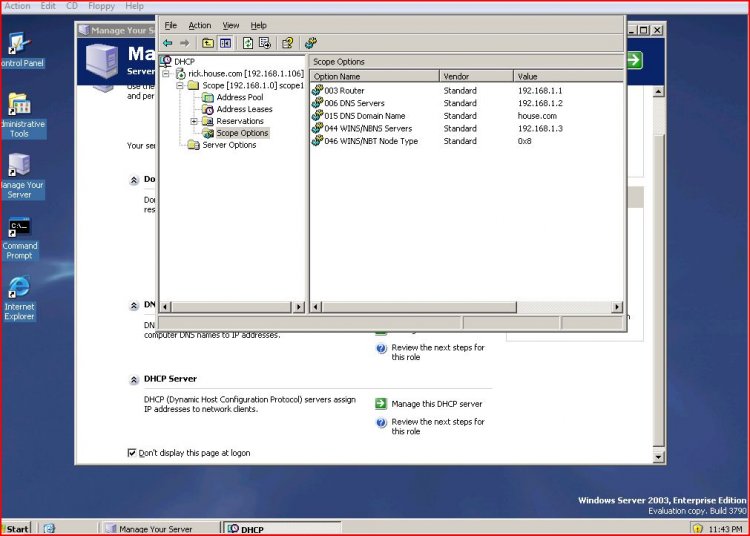Open Control Panel desktop shortcut
The image size is (750, 536).
[x=19, y=50]
